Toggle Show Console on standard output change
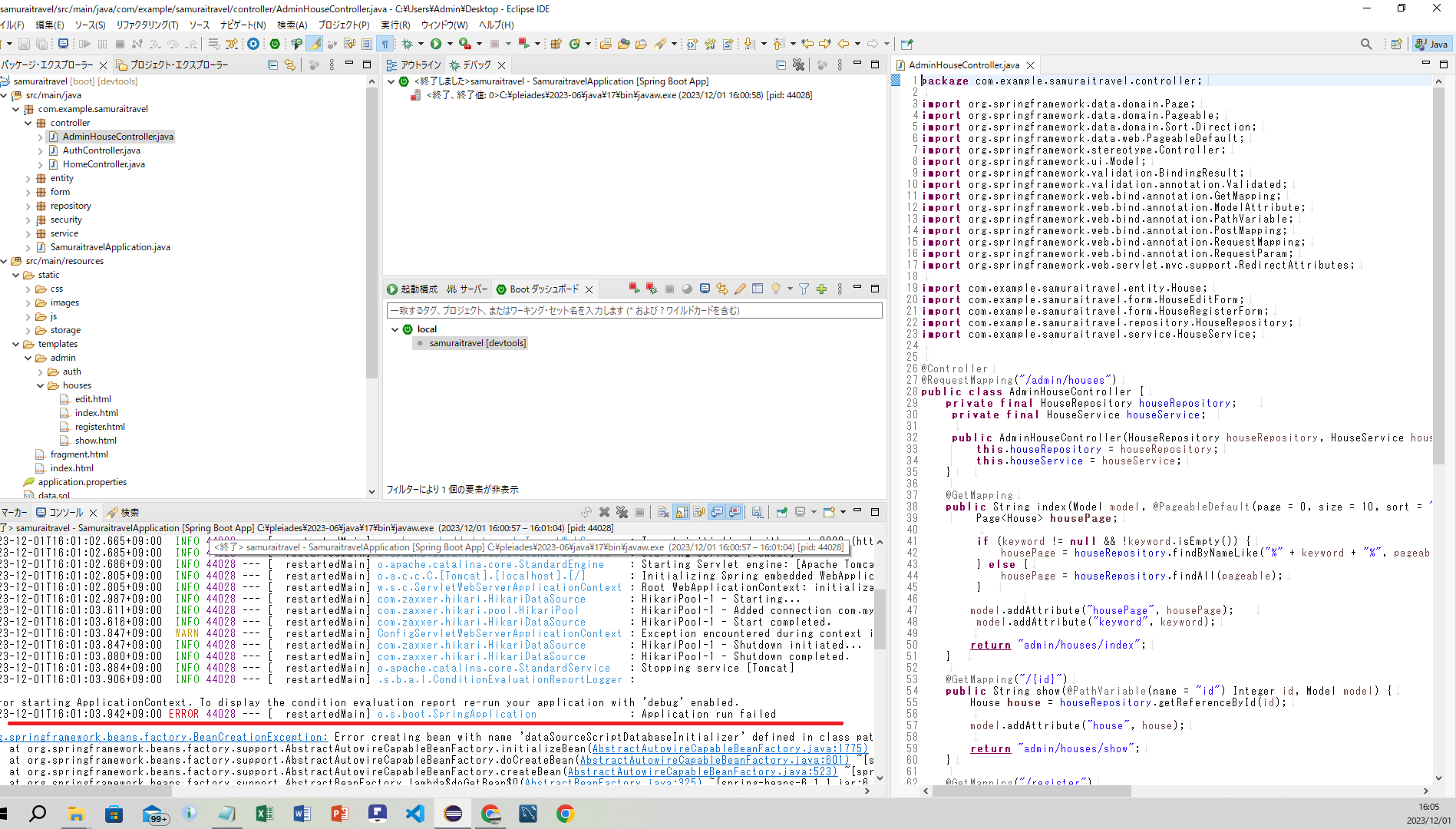1456x829 pixels. coord(717,512)
